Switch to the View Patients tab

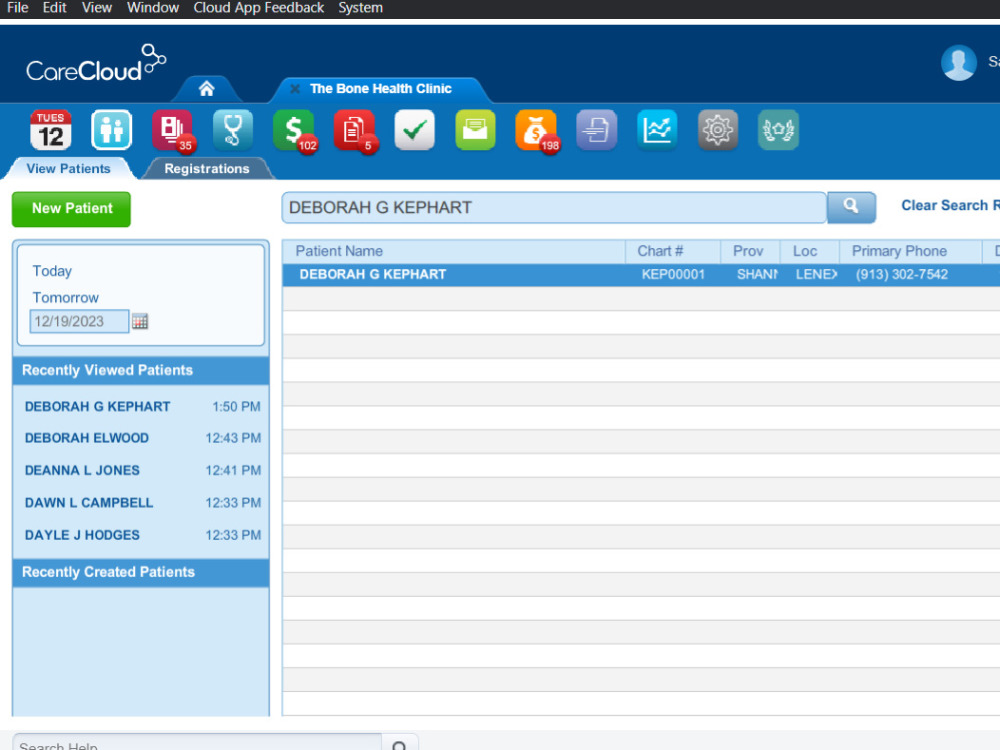pyautogui.click(x=68, y=168)
